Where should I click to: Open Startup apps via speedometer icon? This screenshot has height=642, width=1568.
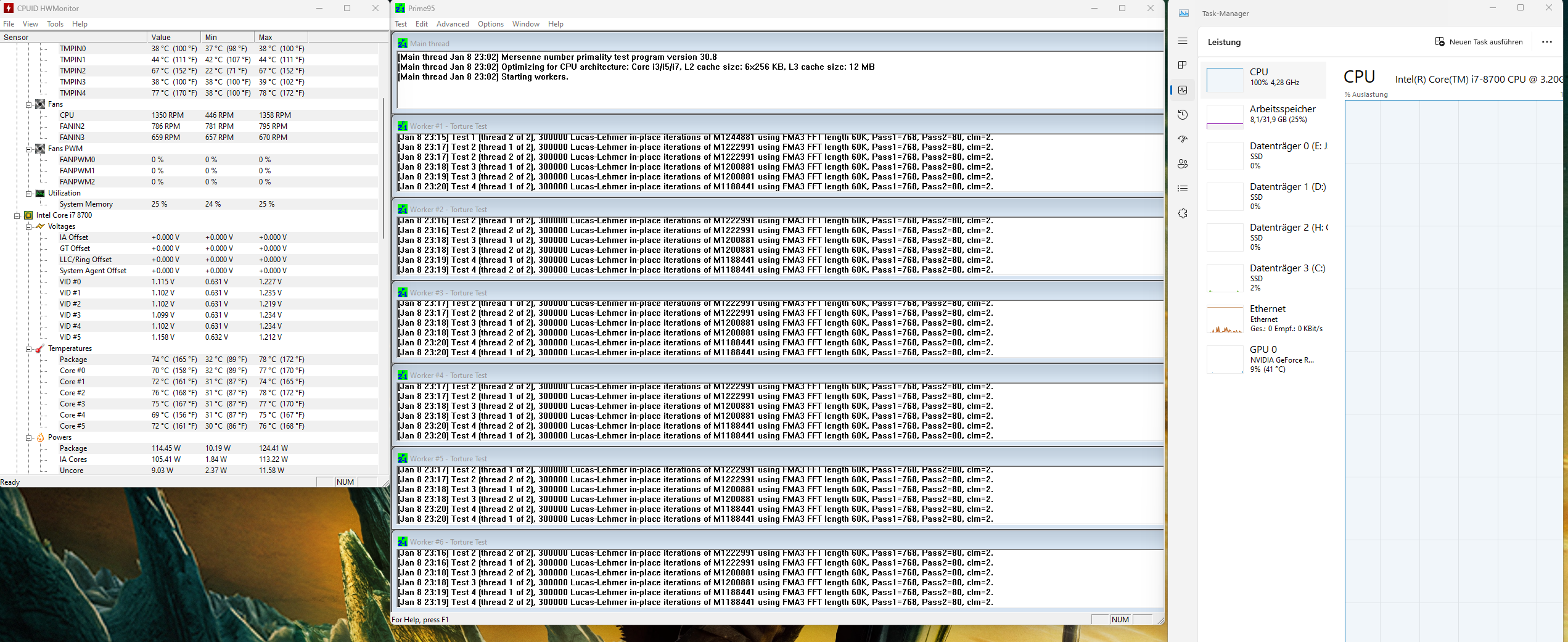pos(1183,139)
